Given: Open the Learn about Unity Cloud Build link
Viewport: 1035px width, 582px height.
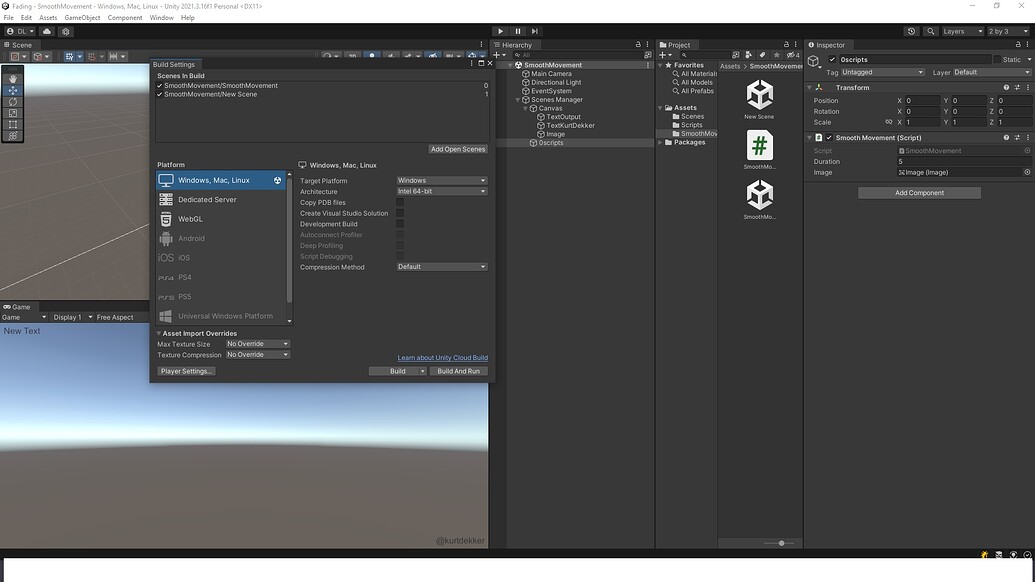Looking at the screenshot, I should click(443, 357).
